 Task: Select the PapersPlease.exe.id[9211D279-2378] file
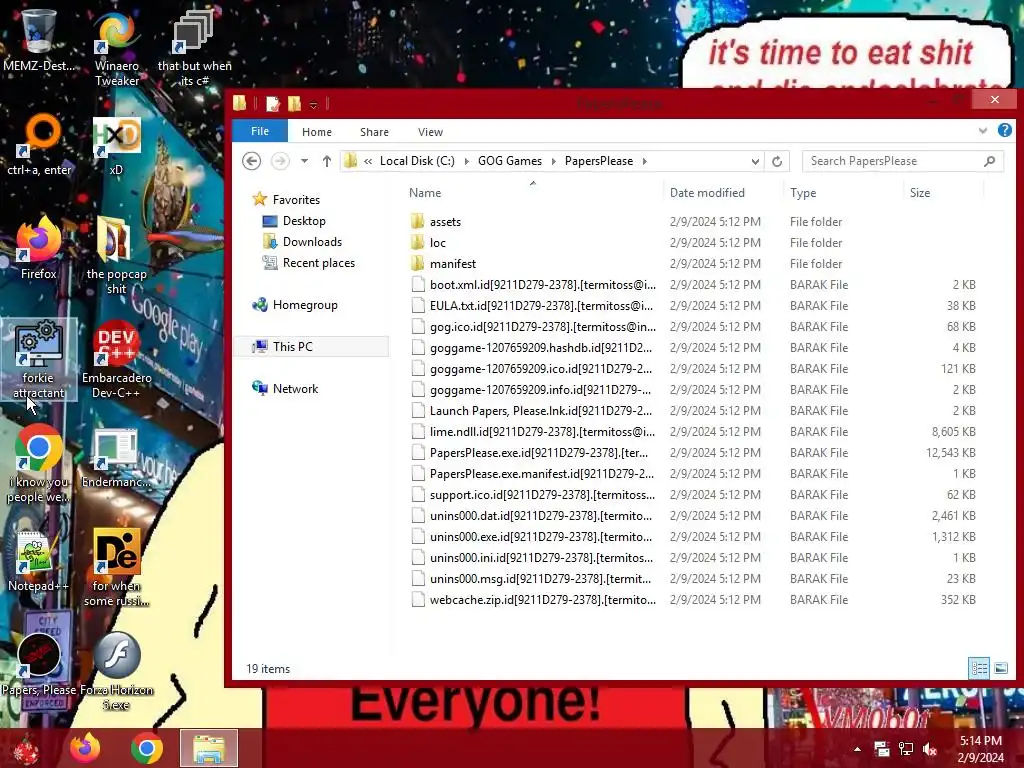[x=538, y=453]
